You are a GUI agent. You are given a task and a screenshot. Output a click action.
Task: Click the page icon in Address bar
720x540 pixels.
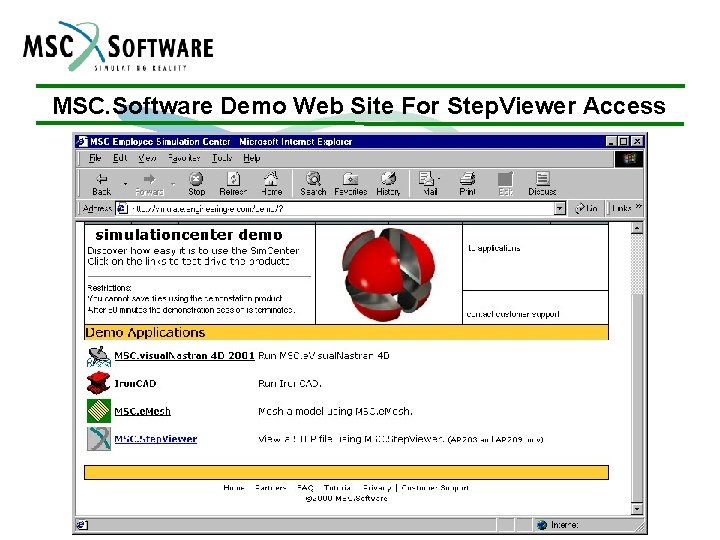122,208
